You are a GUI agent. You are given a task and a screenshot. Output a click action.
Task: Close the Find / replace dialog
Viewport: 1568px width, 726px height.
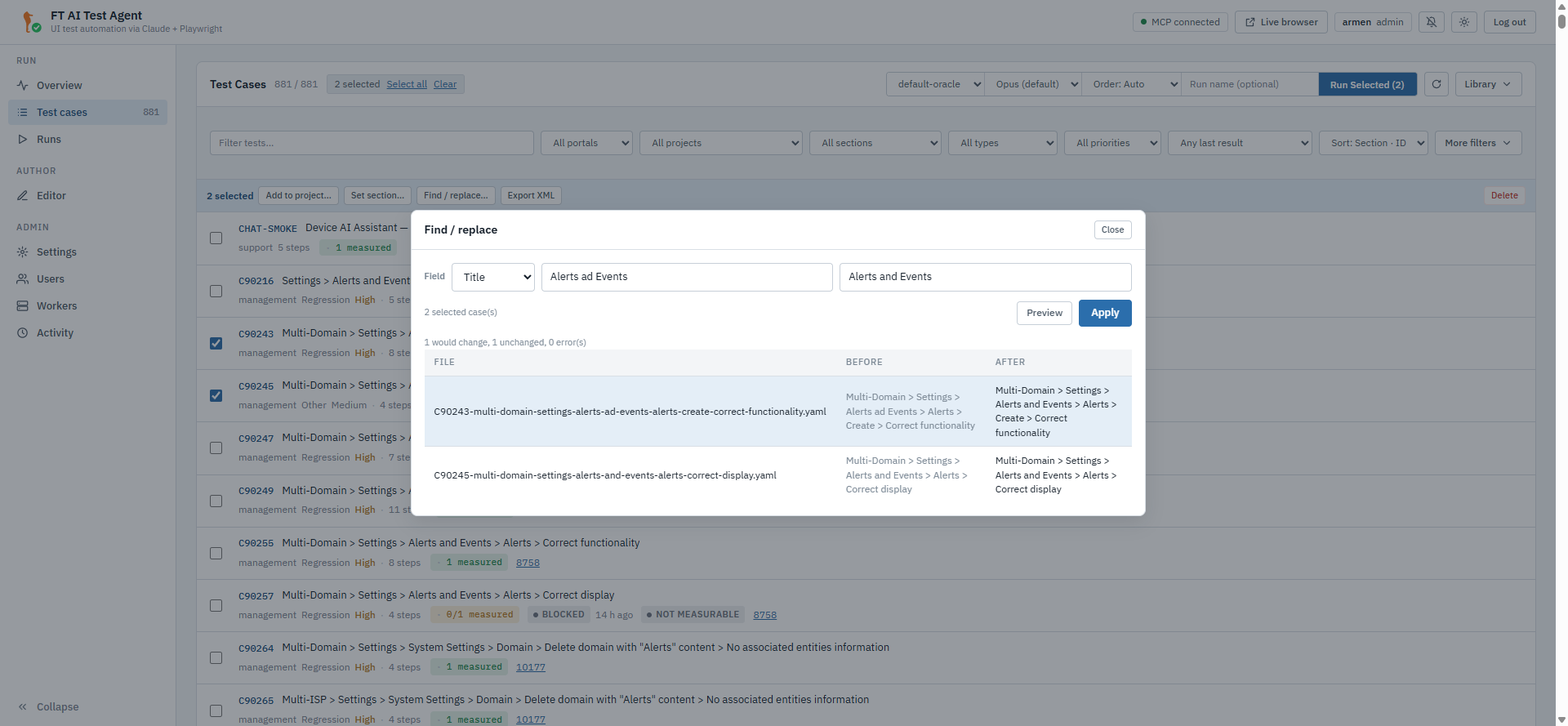[x=1112, y=230]
